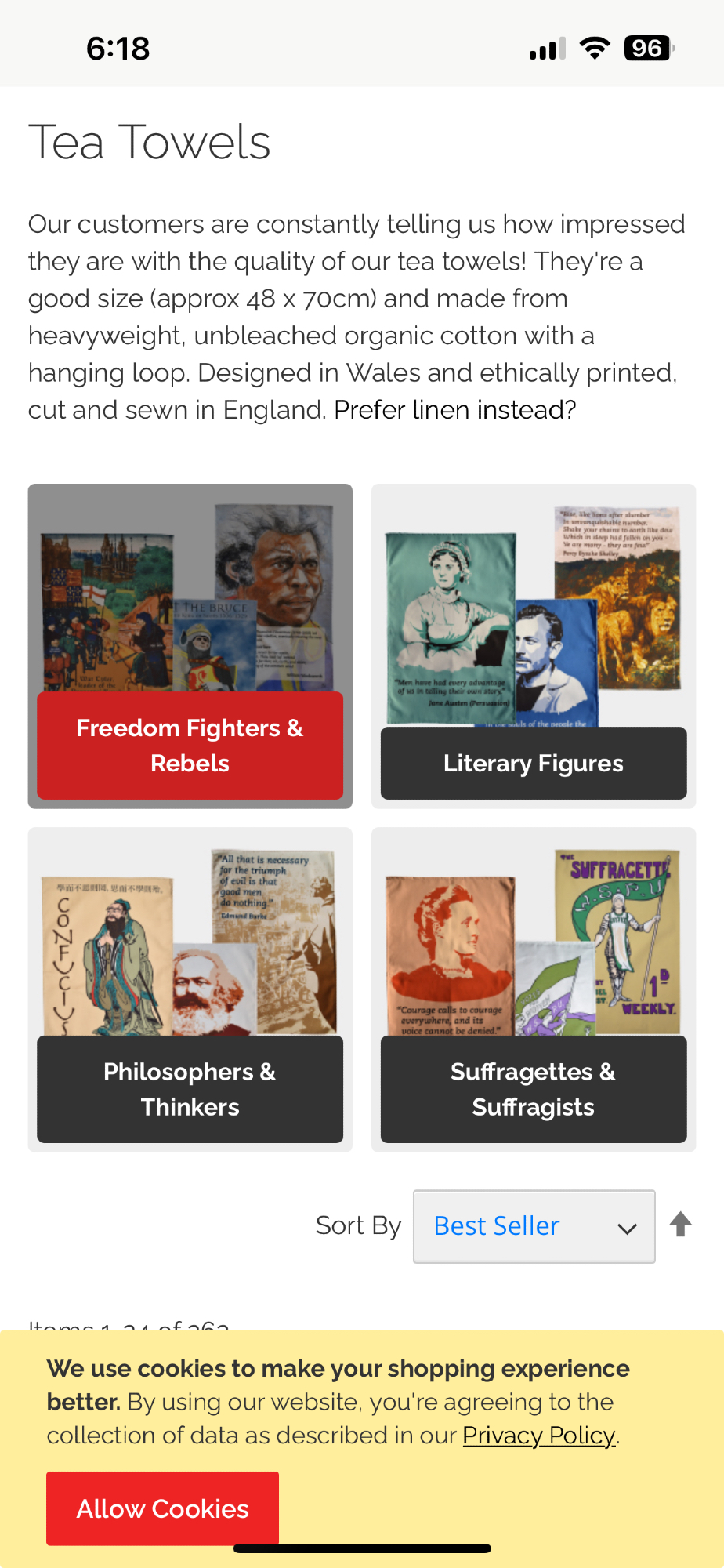The width and height of the screenshot is (724, 1568).
Task: Tap the Karl Marx tea towel image
Action: (x=215, y=989)
